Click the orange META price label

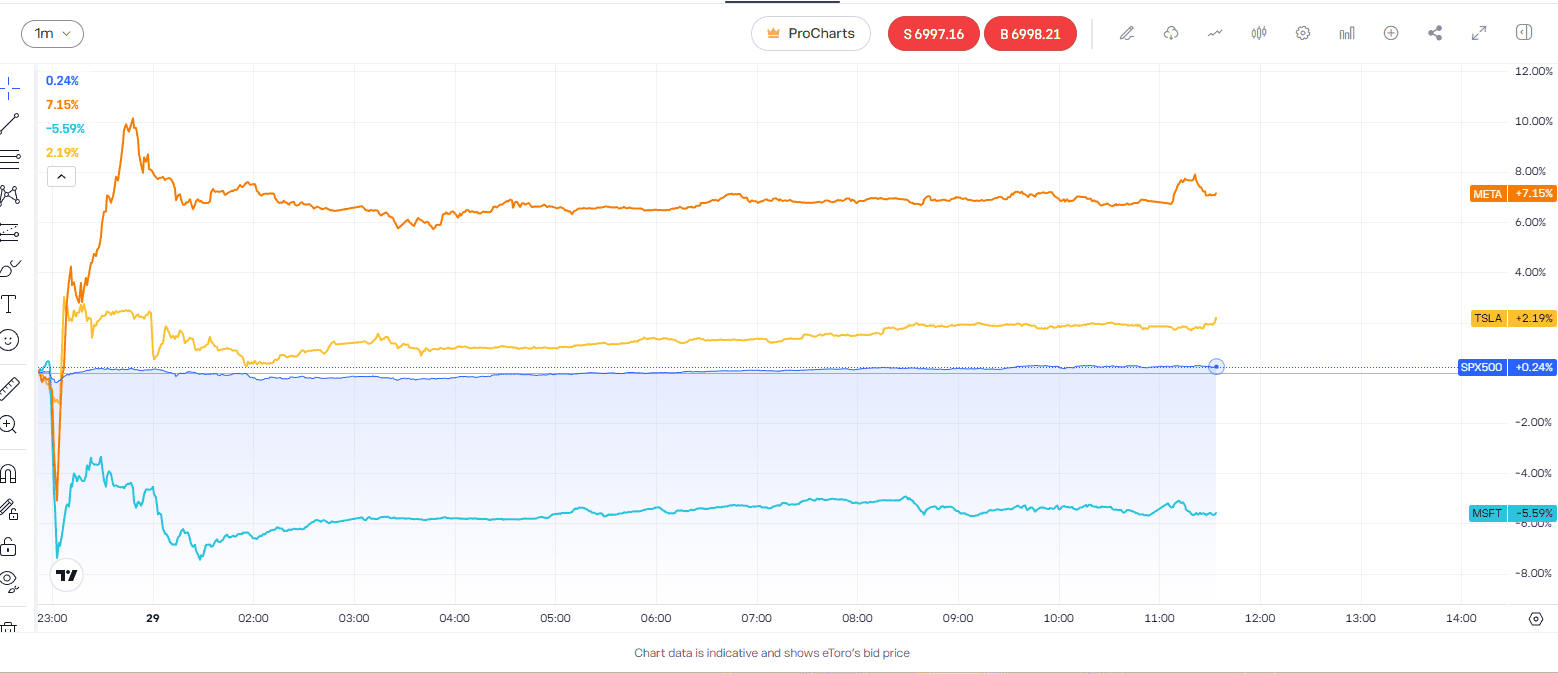[1512, 193]
